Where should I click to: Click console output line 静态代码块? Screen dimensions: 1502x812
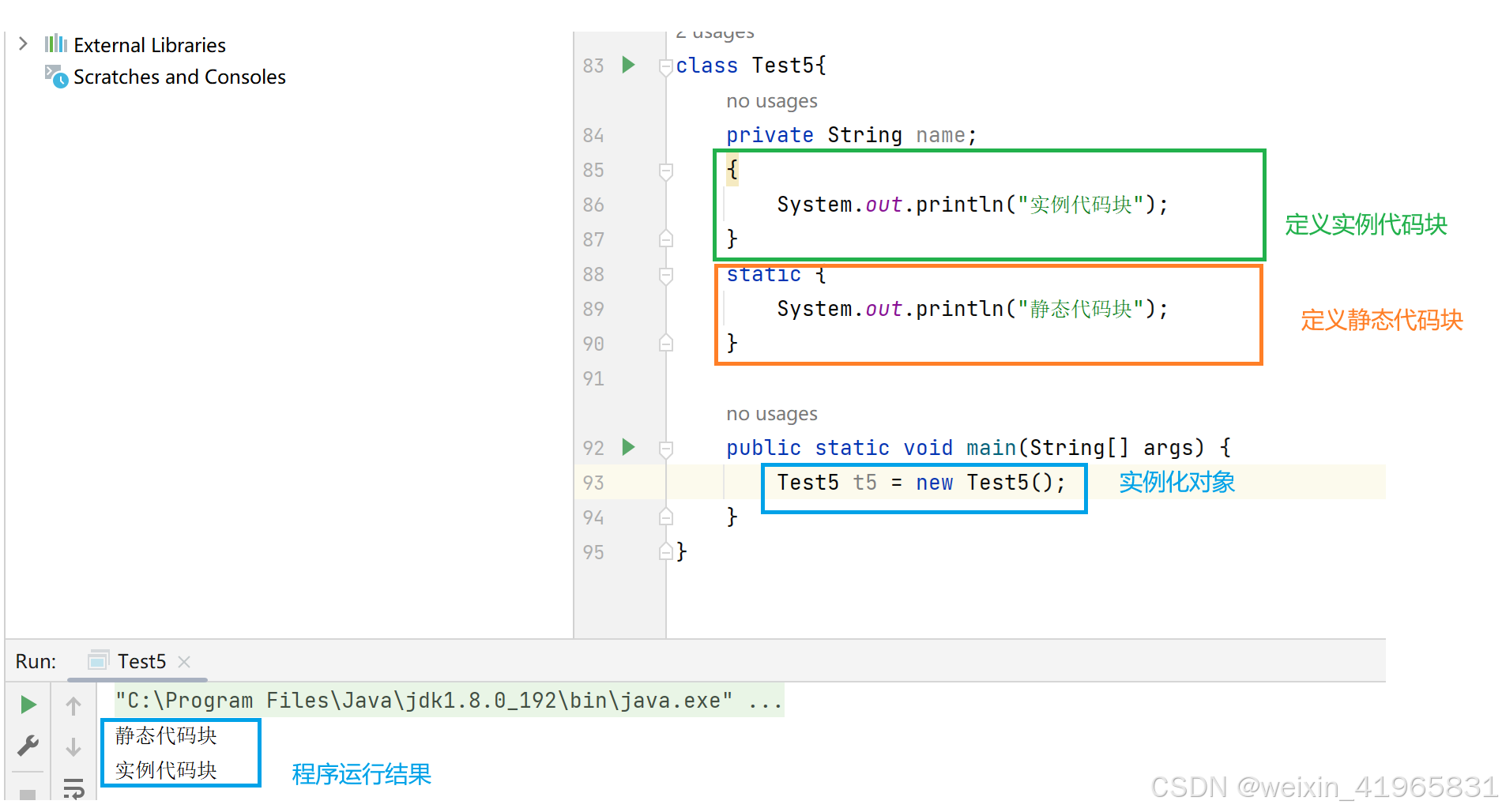pyautogui.click(x=166, y=735)
